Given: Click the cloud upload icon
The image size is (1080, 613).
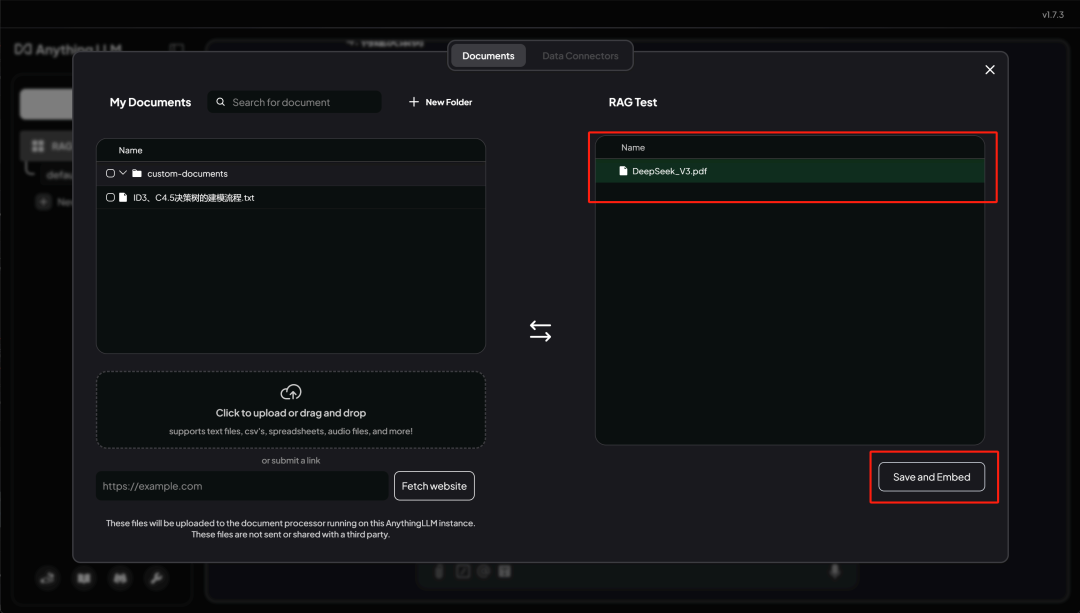Looking at the screenshot, I should pos(291,392).
